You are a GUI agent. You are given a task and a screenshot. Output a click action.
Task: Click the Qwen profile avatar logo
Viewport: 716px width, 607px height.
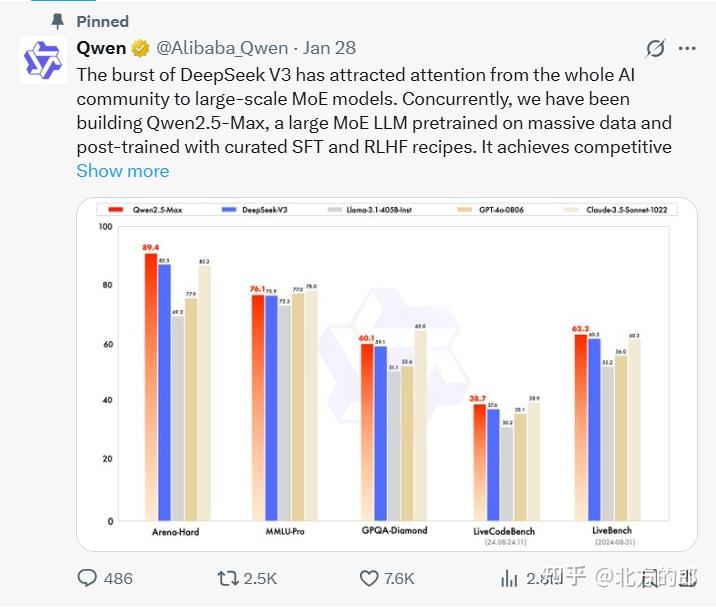(42, 60)
